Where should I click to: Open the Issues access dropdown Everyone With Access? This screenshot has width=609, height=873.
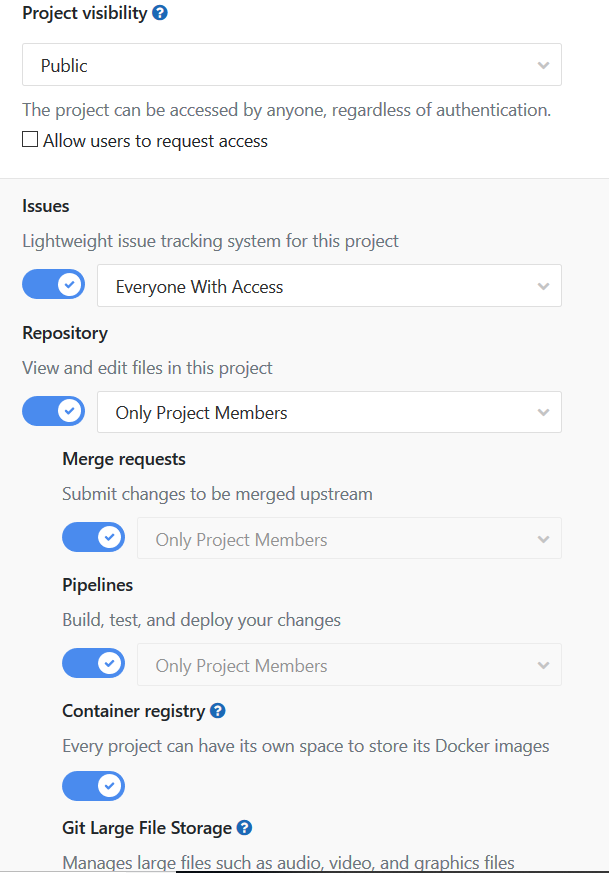point(329,286)
